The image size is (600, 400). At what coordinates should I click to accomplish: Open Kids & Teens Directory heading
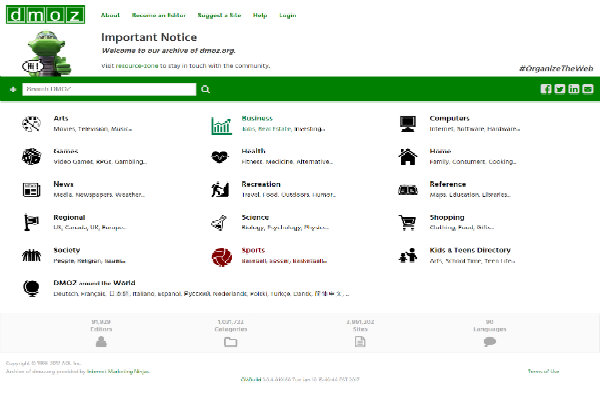(470, 250)
